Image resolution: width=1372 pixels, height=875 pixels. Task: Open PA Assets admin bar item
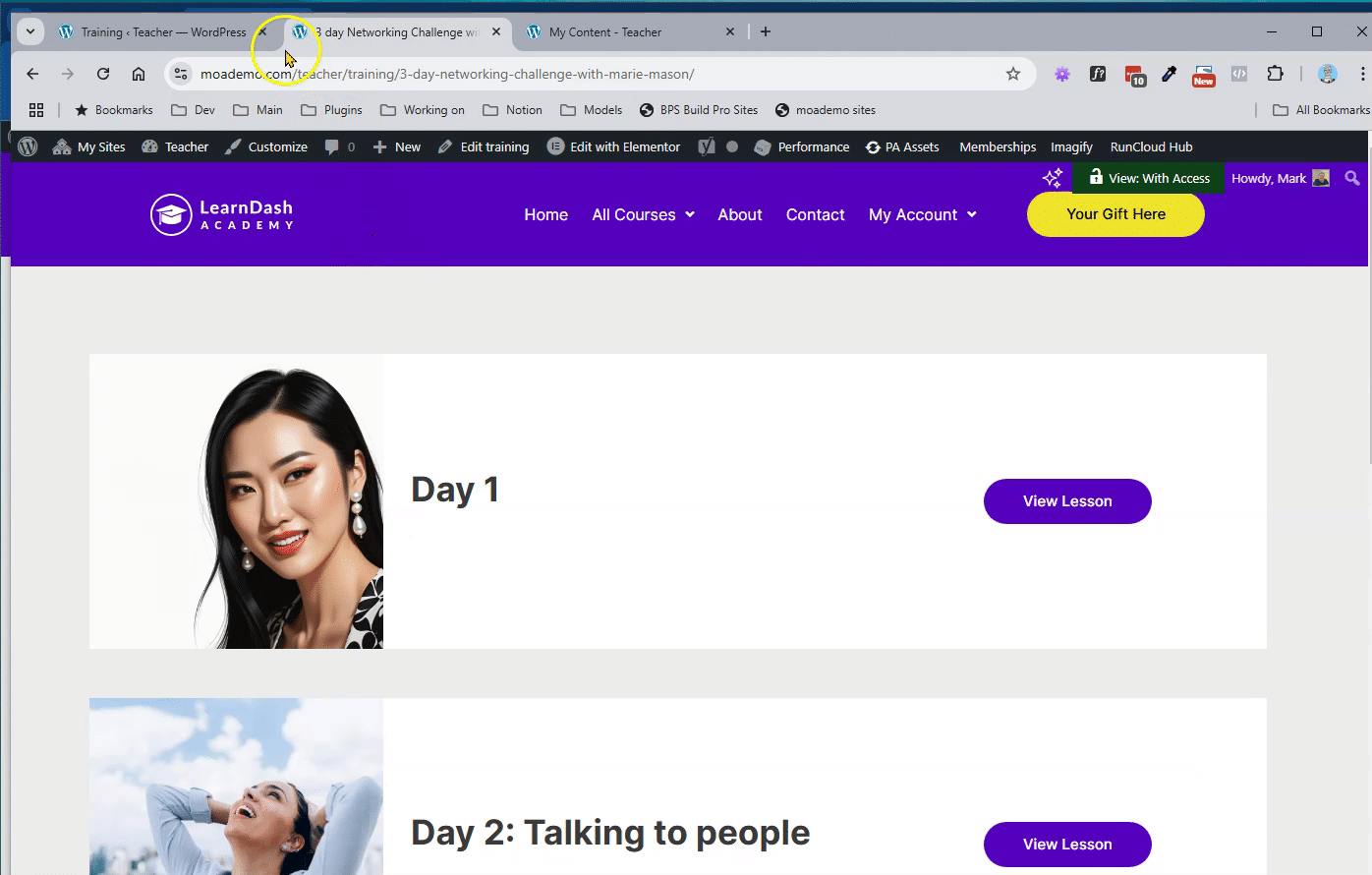coord(902,146)
